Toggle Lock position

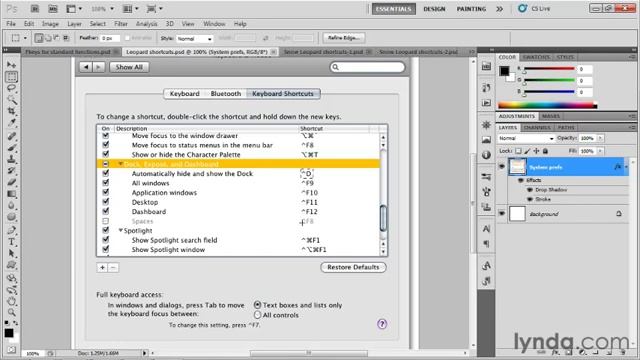pyautogui.click(x=536, y=151)
